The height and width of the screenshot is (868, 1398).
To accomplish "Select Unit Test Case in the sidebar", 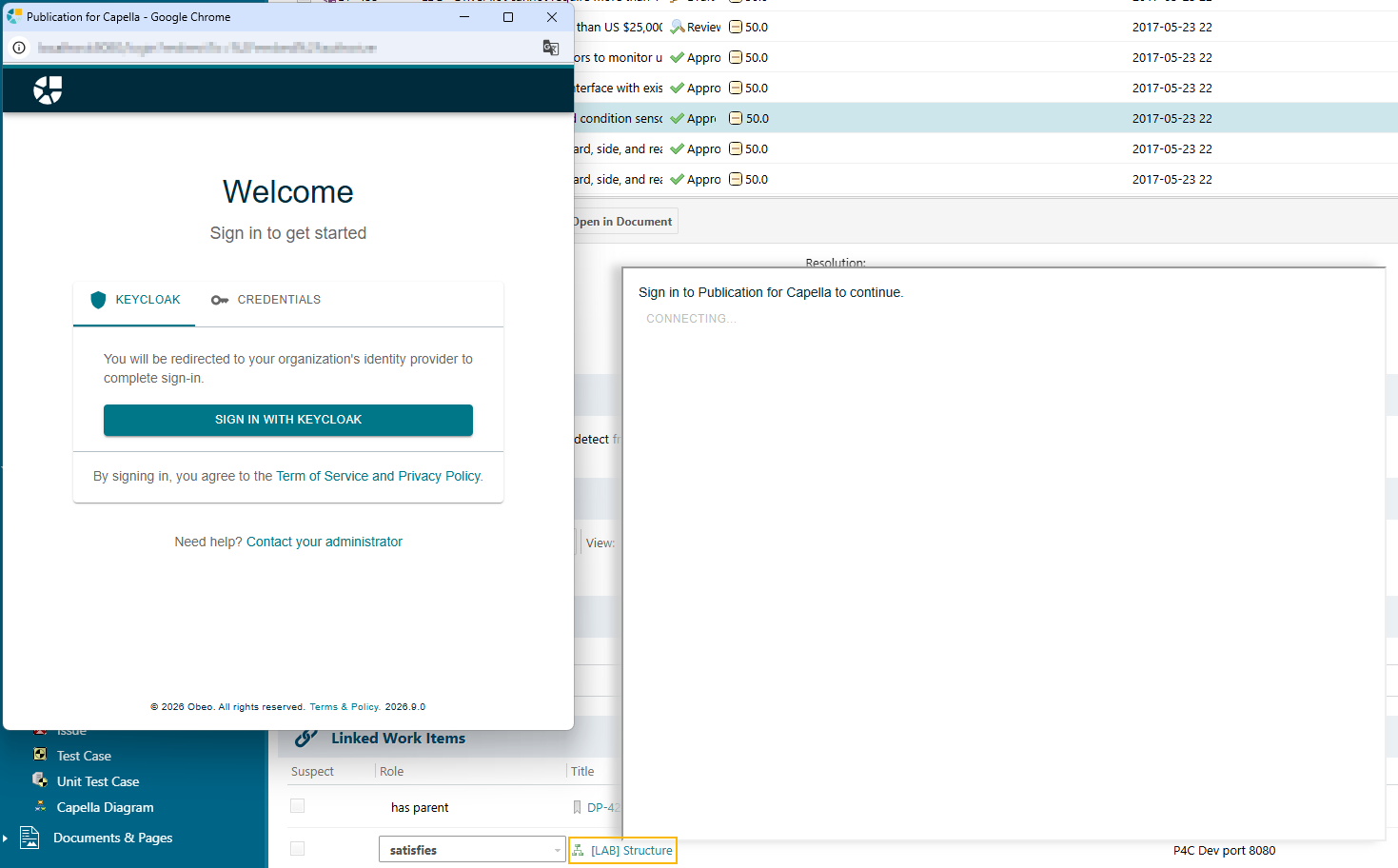I will click(x=98, y=781).
